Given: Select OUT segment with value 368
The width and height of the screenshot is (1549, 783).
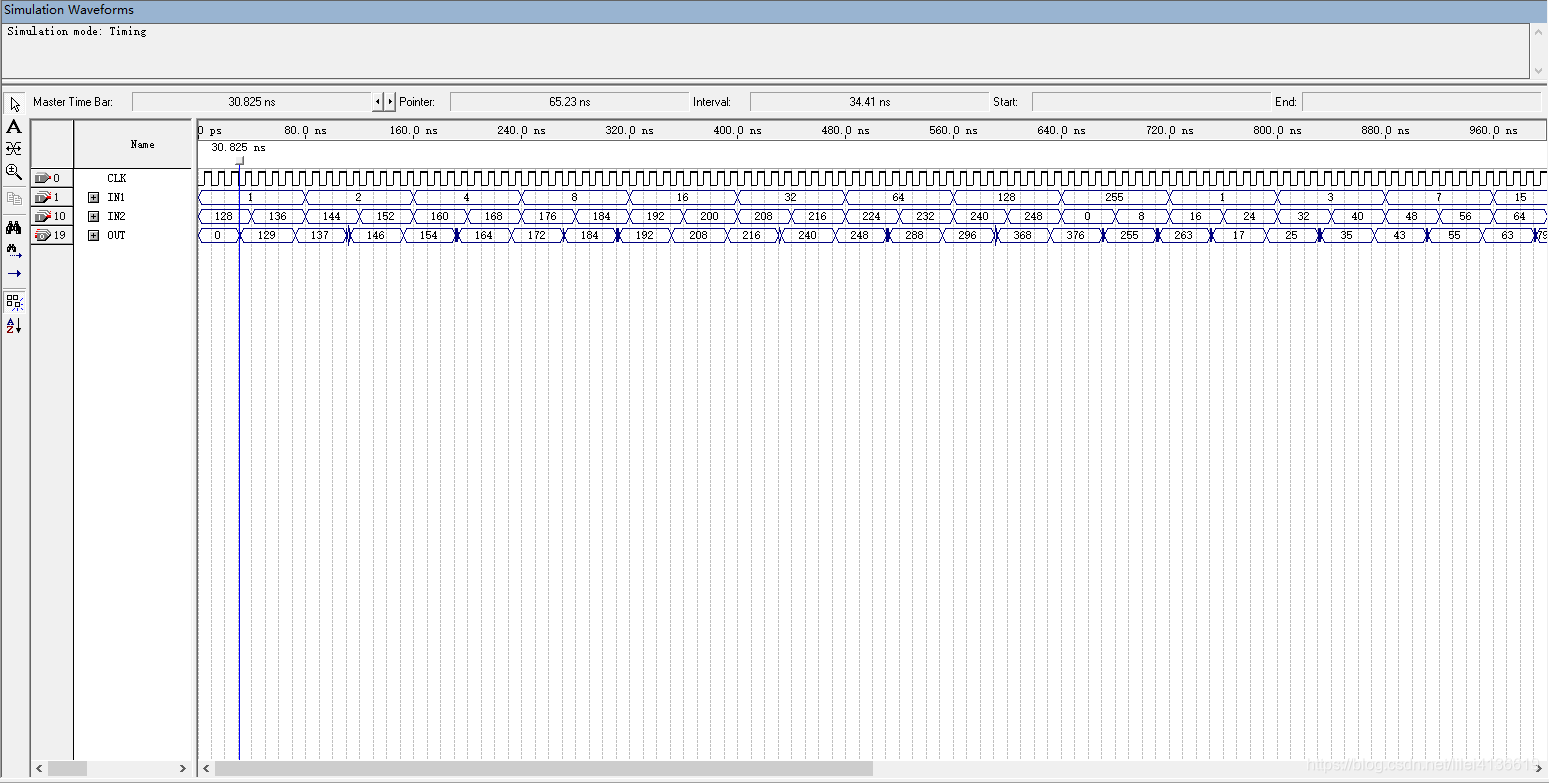Looking at the screenshot, I should click(x=1023, y=235).
